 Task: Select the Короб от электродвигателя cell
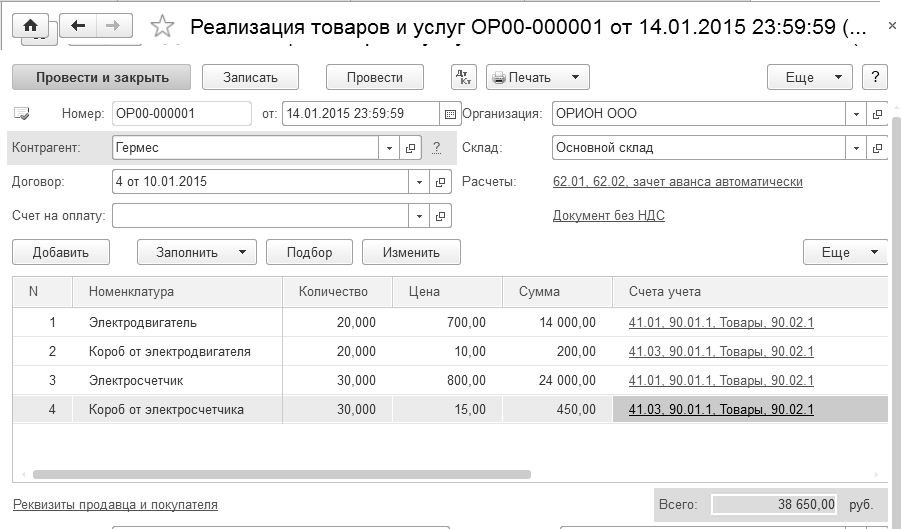(177, 351)
